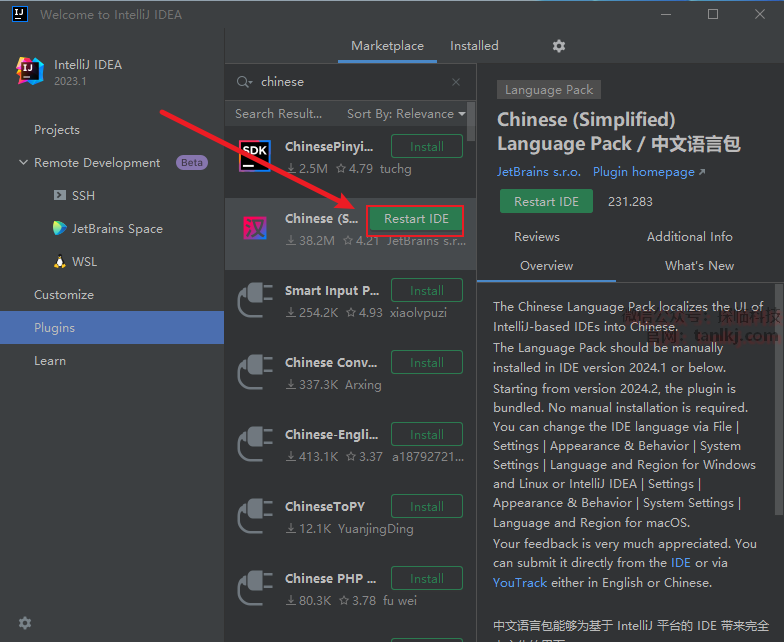
Task: Click the plugin search input field
Action: point(350,82)
